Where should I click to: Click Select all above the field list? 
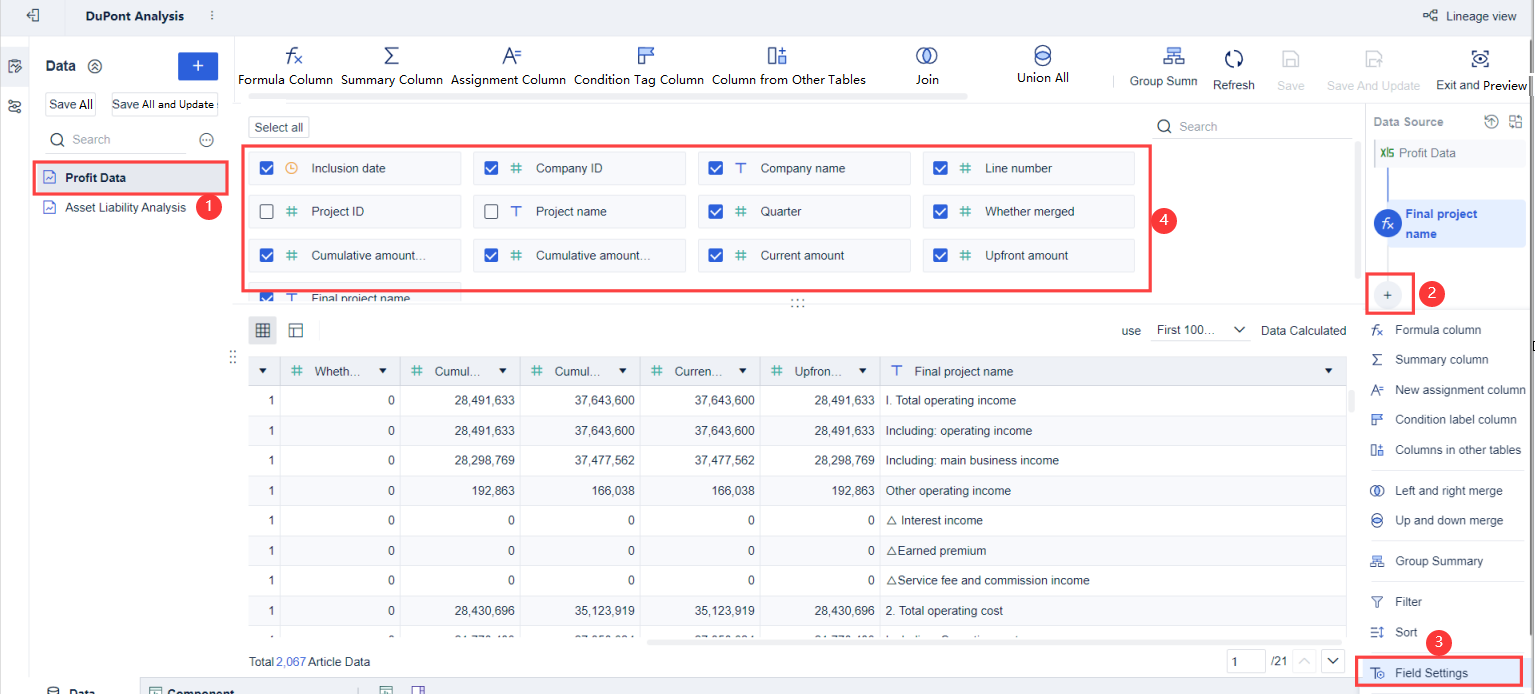coord(278,127)
